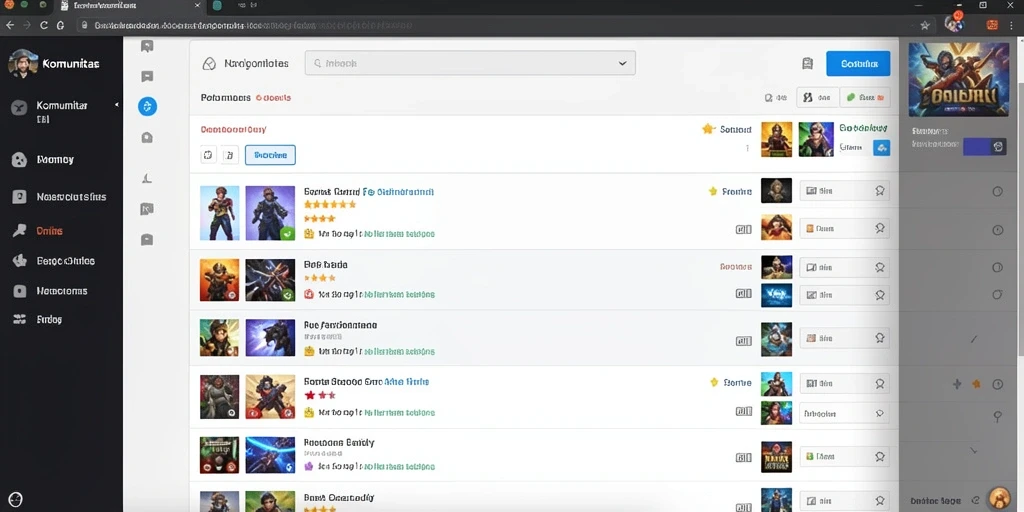Collapse the Komunitar sidebar section arrow

(x=117, y=104)
